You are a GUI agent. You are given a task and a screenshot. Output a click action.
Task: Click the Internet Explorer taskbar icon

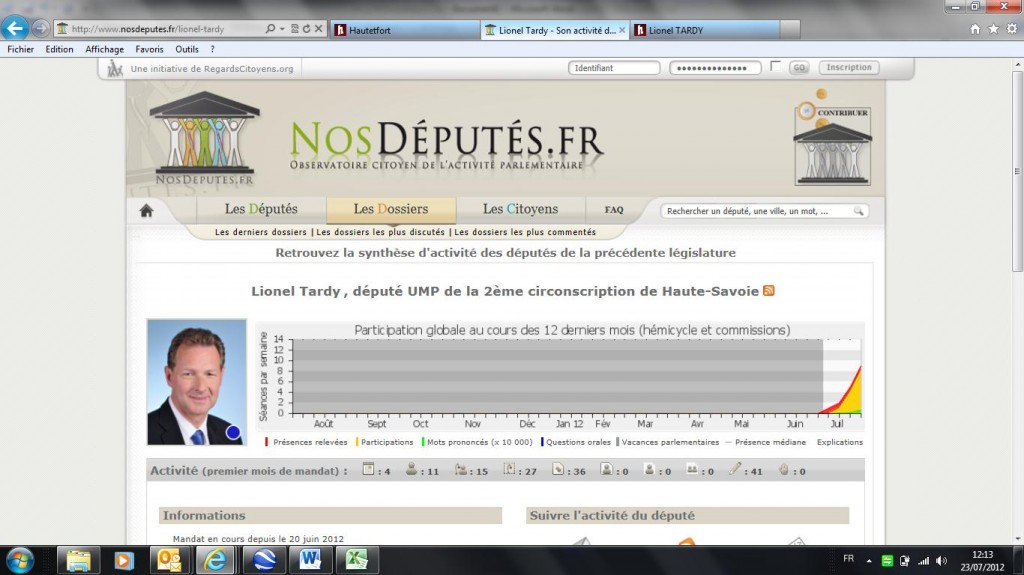click(x=216, y=561)
